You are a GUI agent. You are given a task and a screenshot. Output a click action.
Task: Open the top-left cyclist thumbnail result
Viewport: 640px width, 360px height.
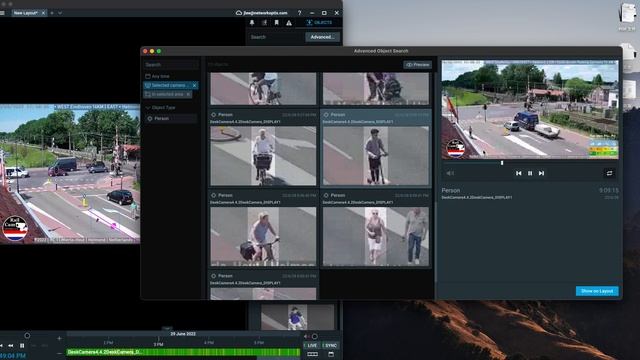263,89
